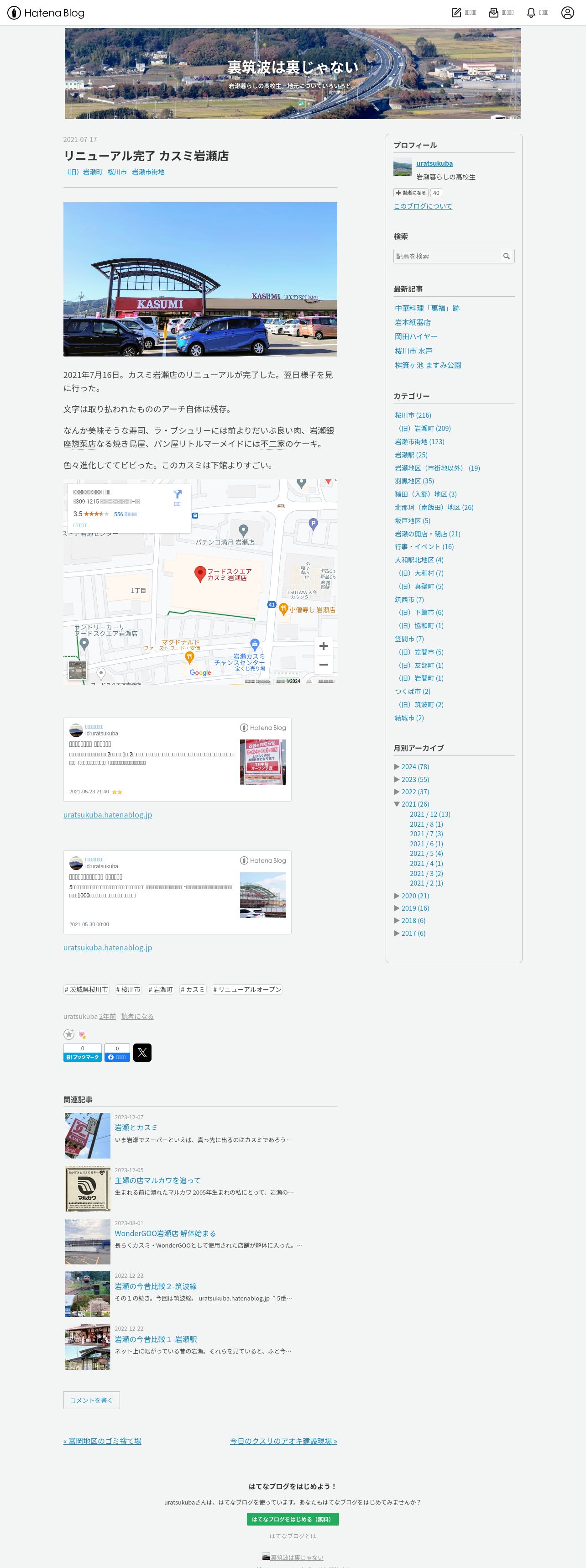Click the コメントを書く button
The height and width of the screenshot is (1568, 586).
91,1400
